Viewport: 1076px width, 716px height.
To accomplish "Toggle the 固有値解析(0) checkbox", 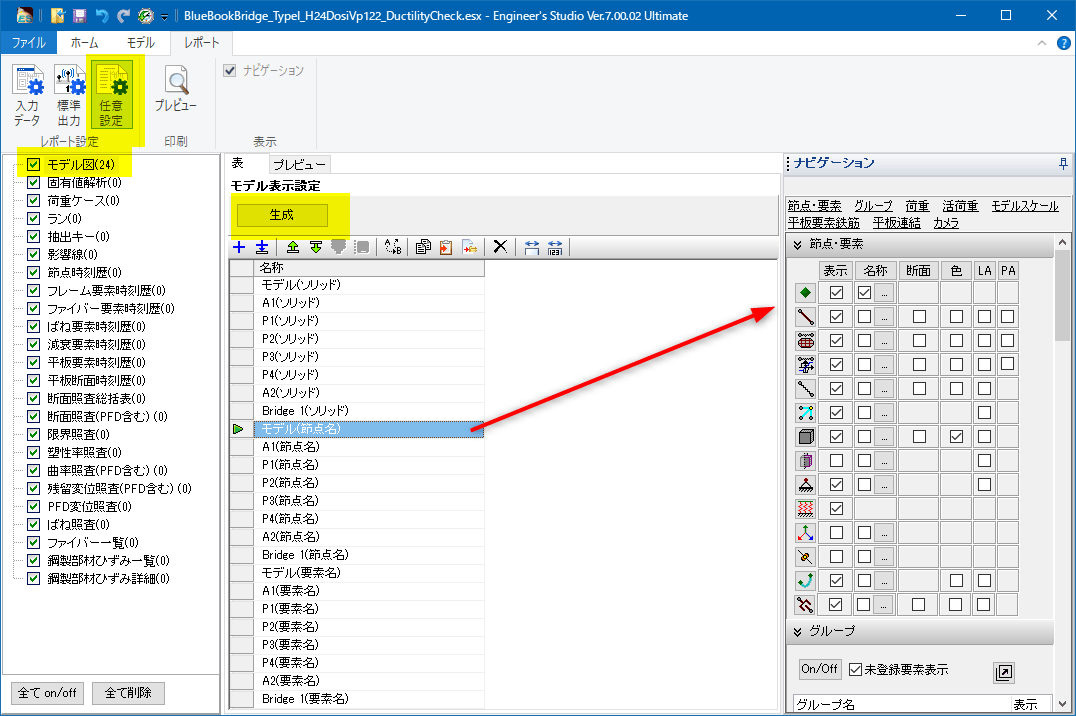I will point(34,183).
